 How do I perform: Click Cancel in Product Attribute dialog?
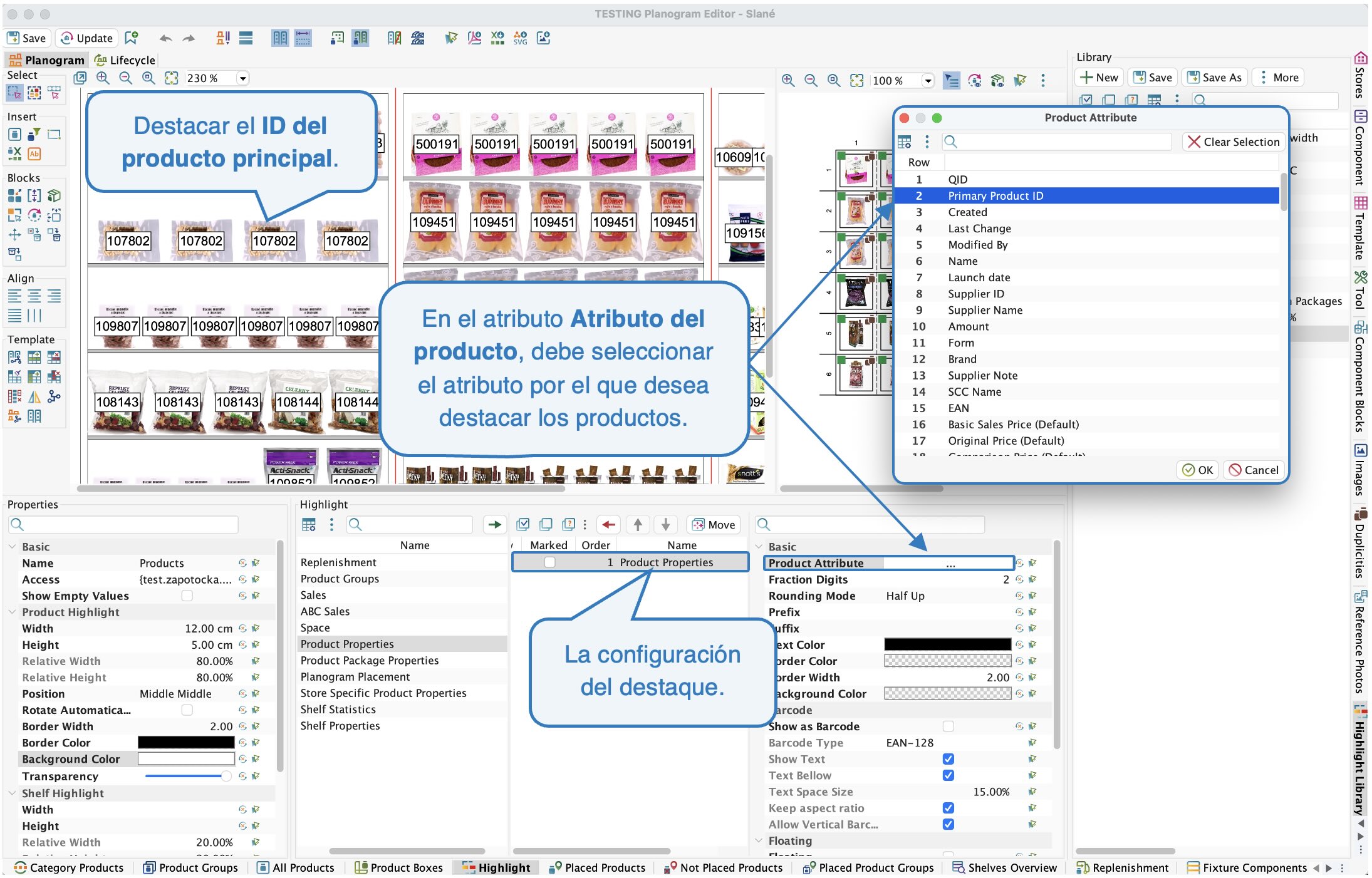pos(1254,470)
